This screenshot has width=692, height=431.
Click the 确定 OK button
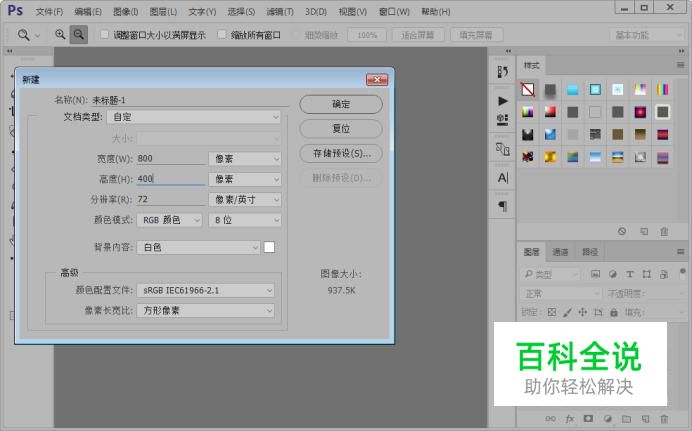(340, 104)
